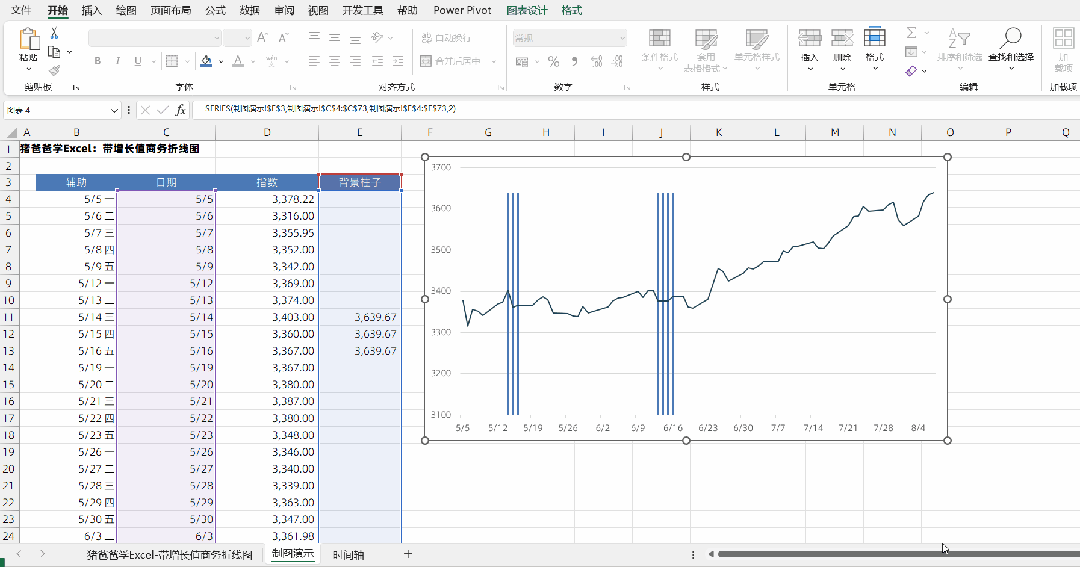The width and height of the screenshot is (1080, 567).
Task: Click the Paste clipboard icon
Action: click(28, 39)
